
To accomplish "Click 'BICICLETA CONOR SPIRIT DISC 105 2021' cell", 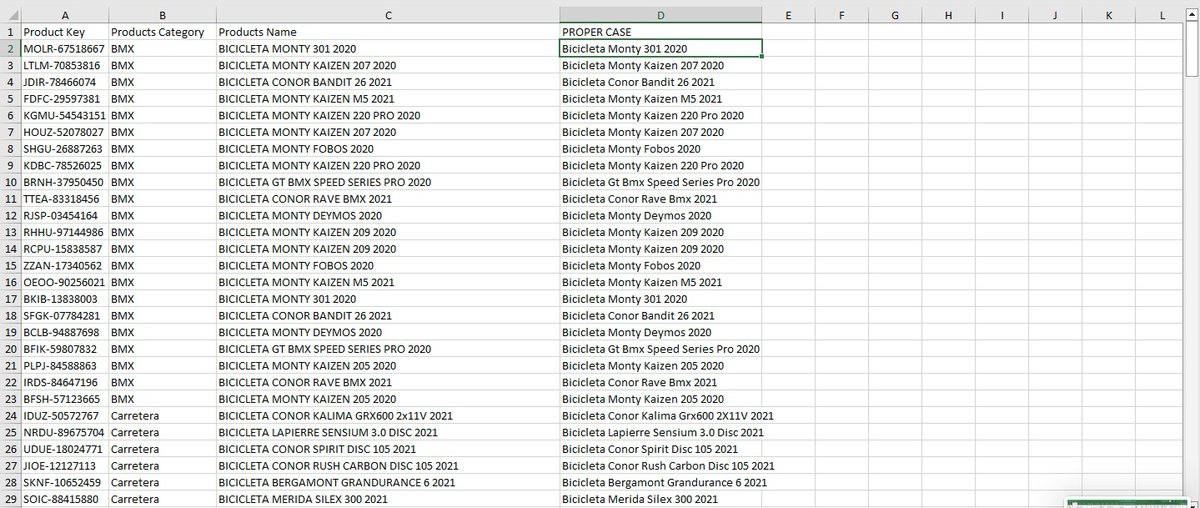I will pos(387,449).
